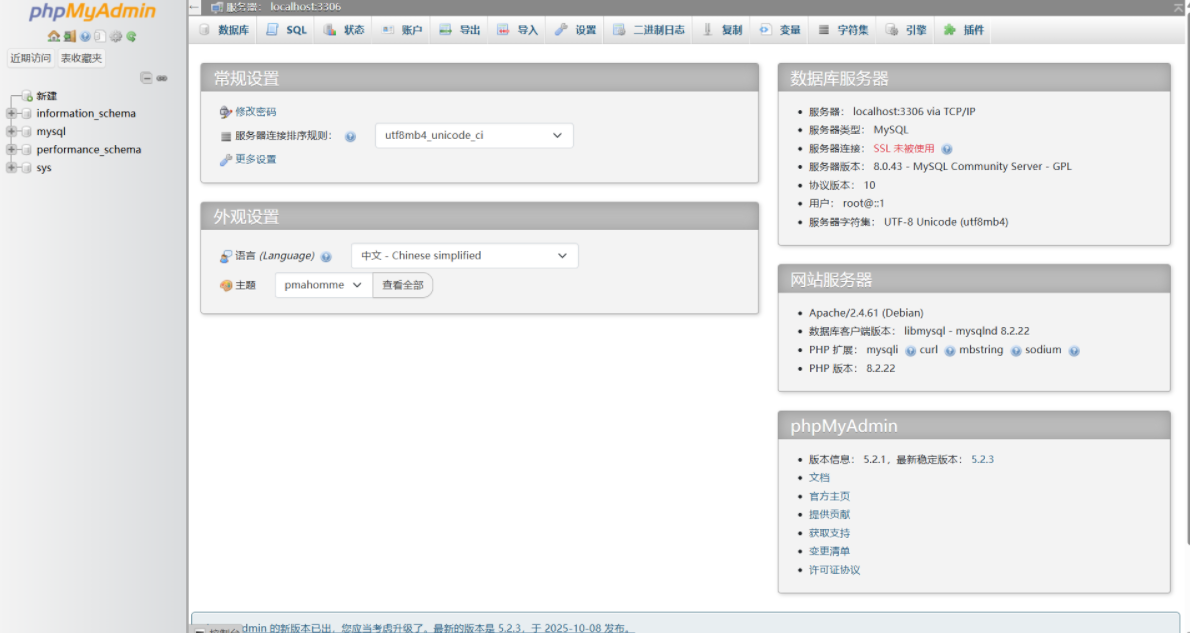The width and height of the screenshot is (1190, 633).
Task: Go to phpMyAdmin home via house icon
Action: coord(53,36)
